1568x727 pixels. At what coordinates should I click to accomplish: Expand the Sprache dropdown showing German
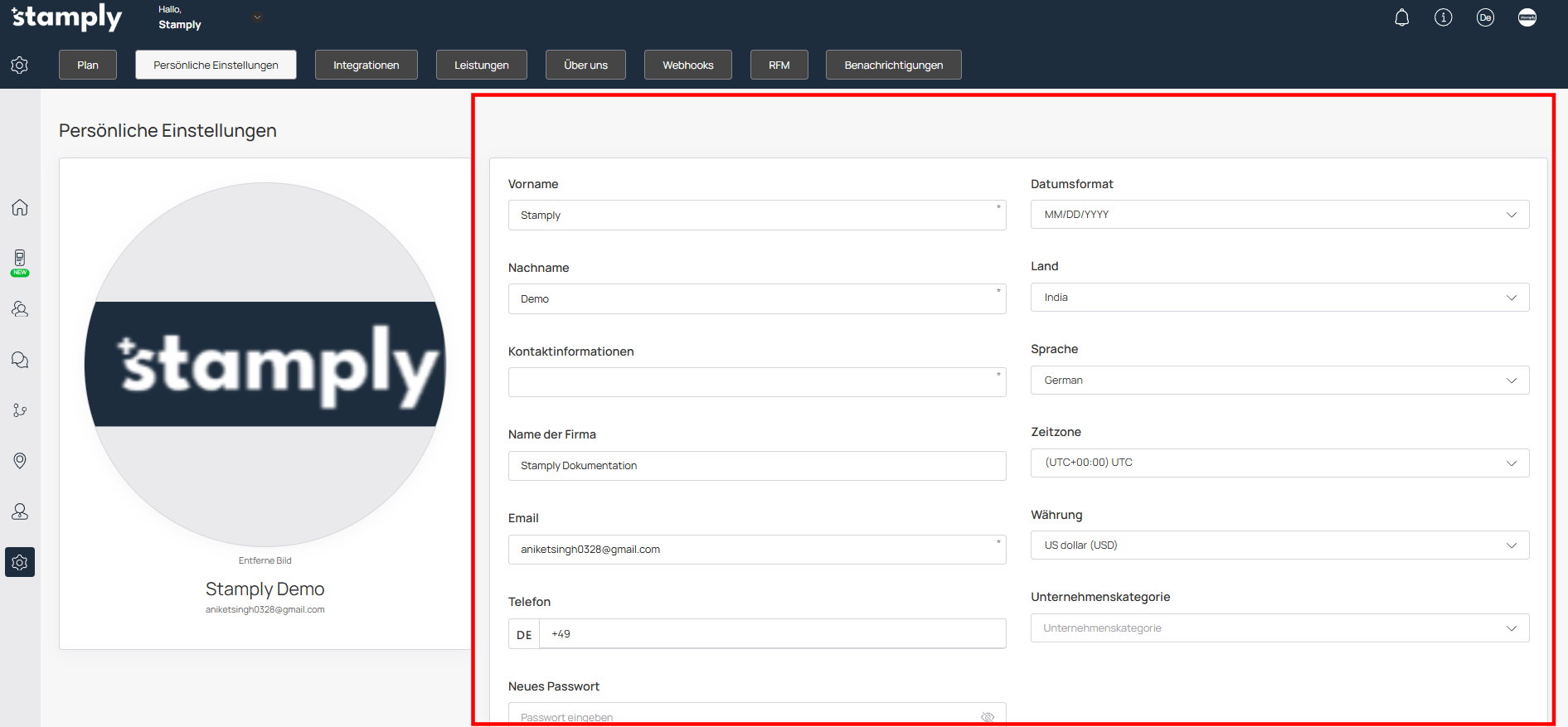[x=1279, y=380]
